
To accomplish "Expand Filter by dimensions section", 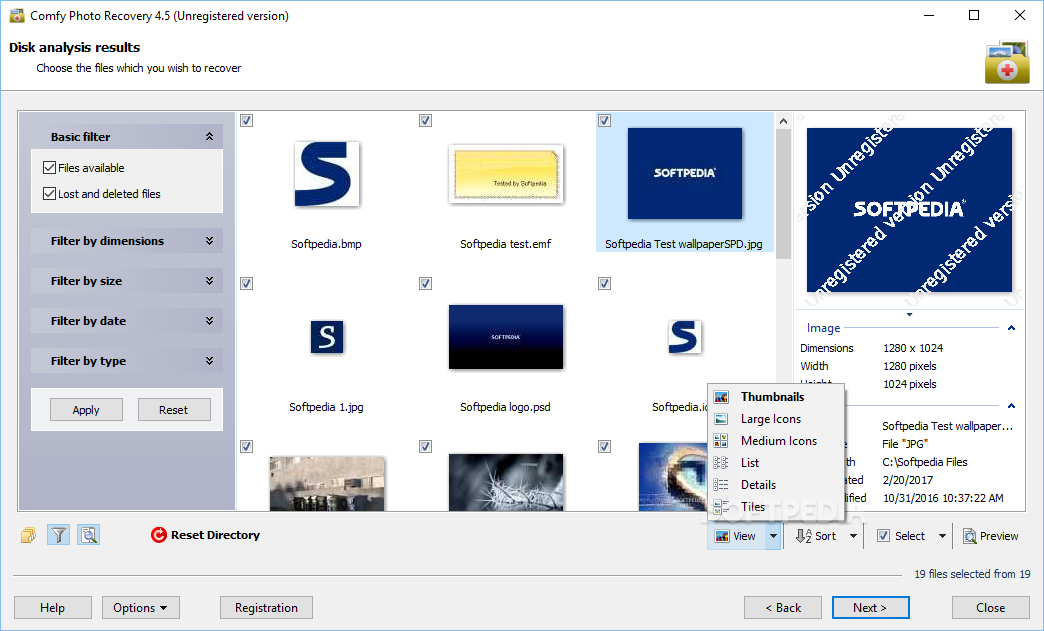I will (209, 241).
